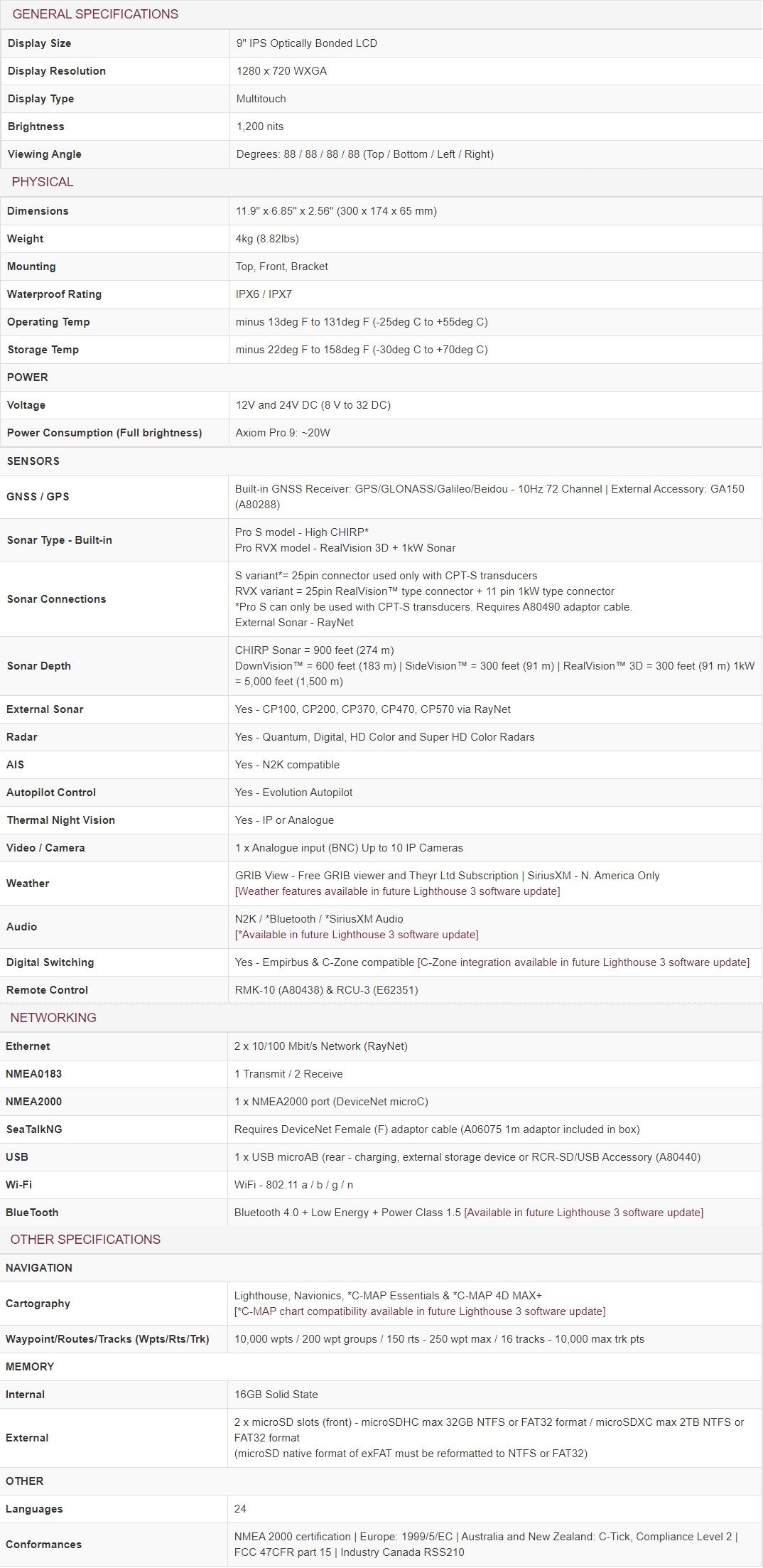Click the PHYSICAL section heading
The image size is (763, 1568).
click(43, 182)
